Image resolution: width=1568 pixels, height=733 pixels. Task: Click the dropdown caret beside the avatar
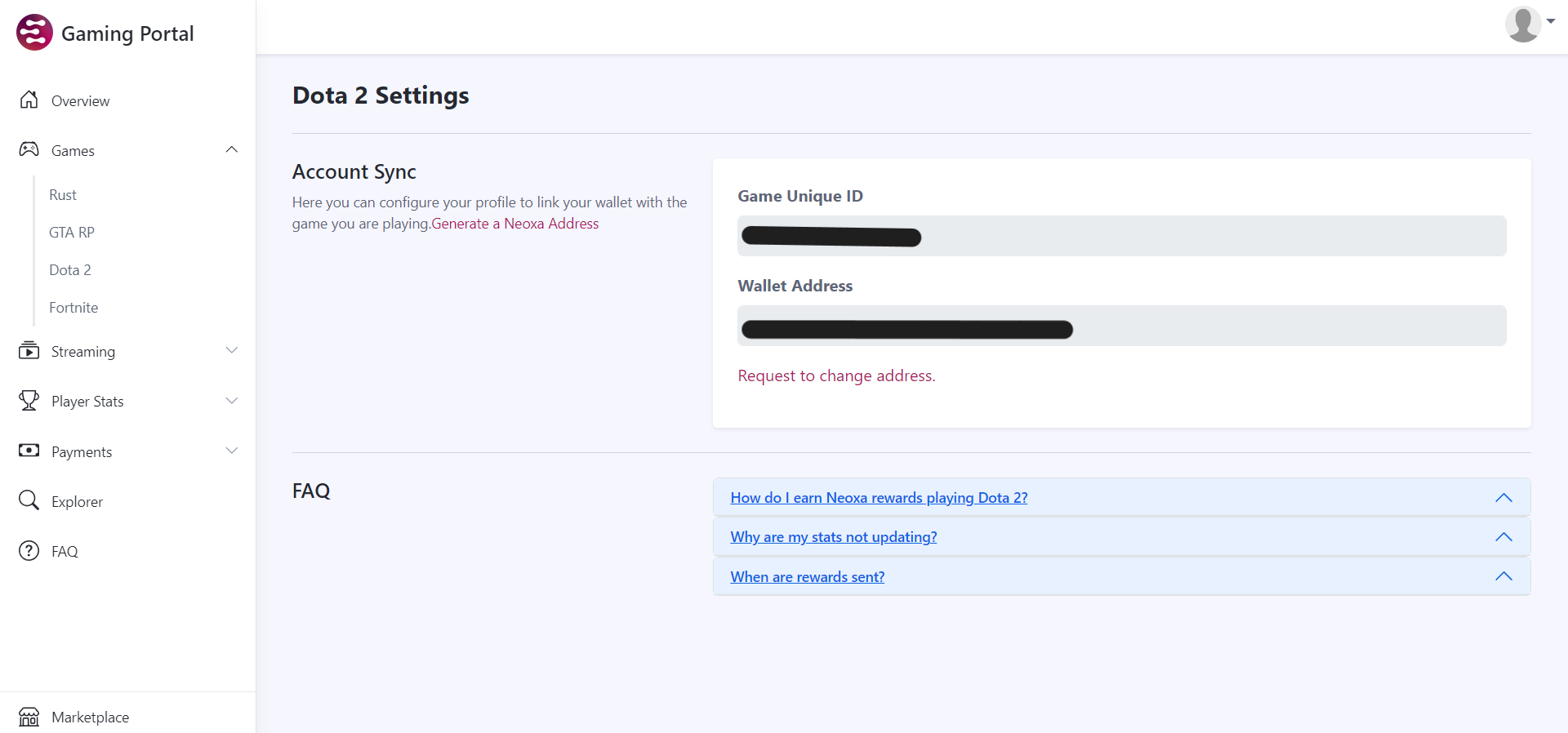click(1550, 21)
